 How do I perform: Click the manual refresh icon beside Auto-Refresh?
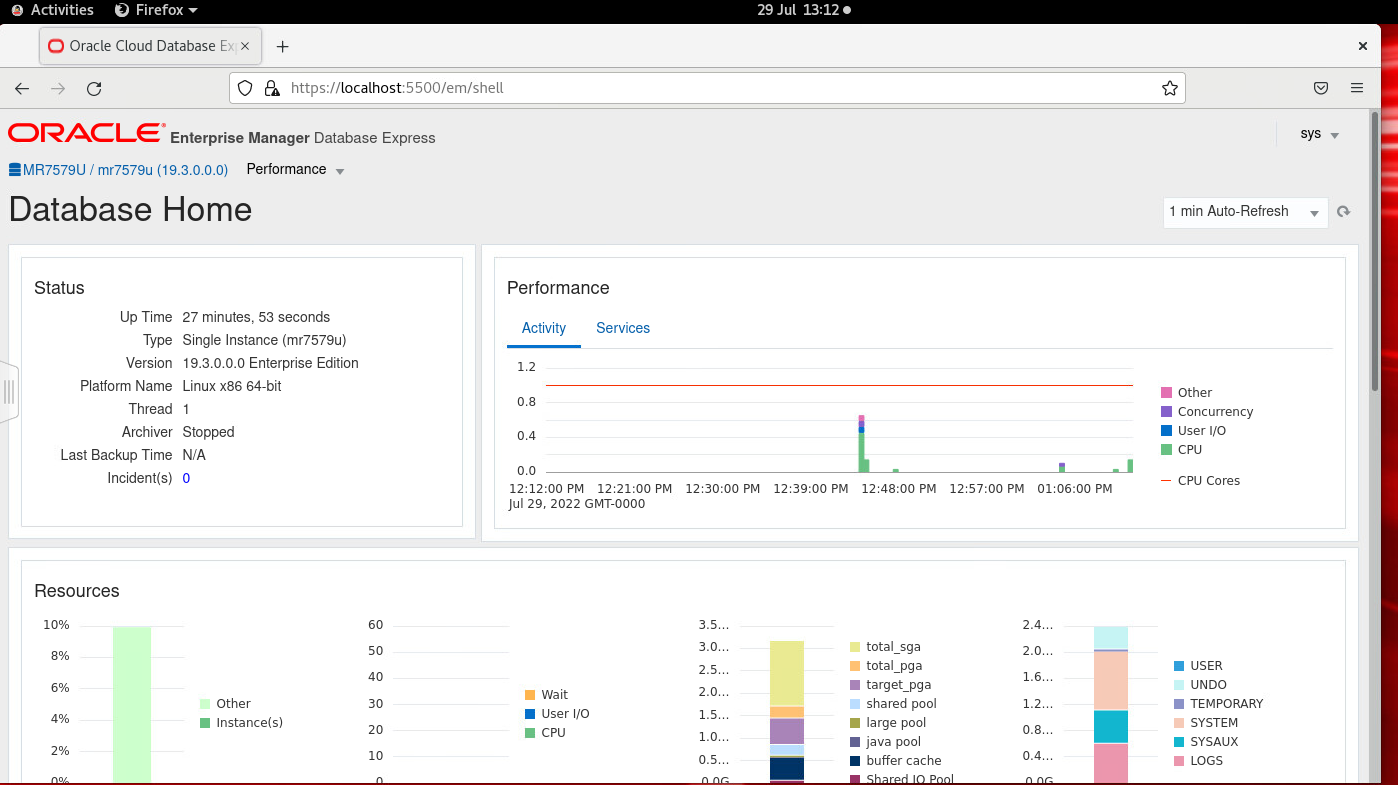1344,212
